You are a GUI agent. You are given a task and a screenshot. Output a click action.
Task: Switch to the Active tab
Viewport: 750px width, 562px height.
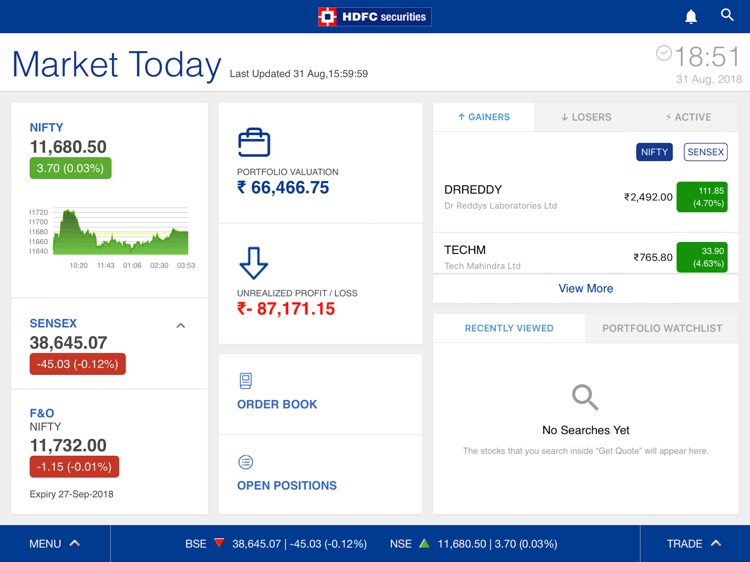point(688,117)
